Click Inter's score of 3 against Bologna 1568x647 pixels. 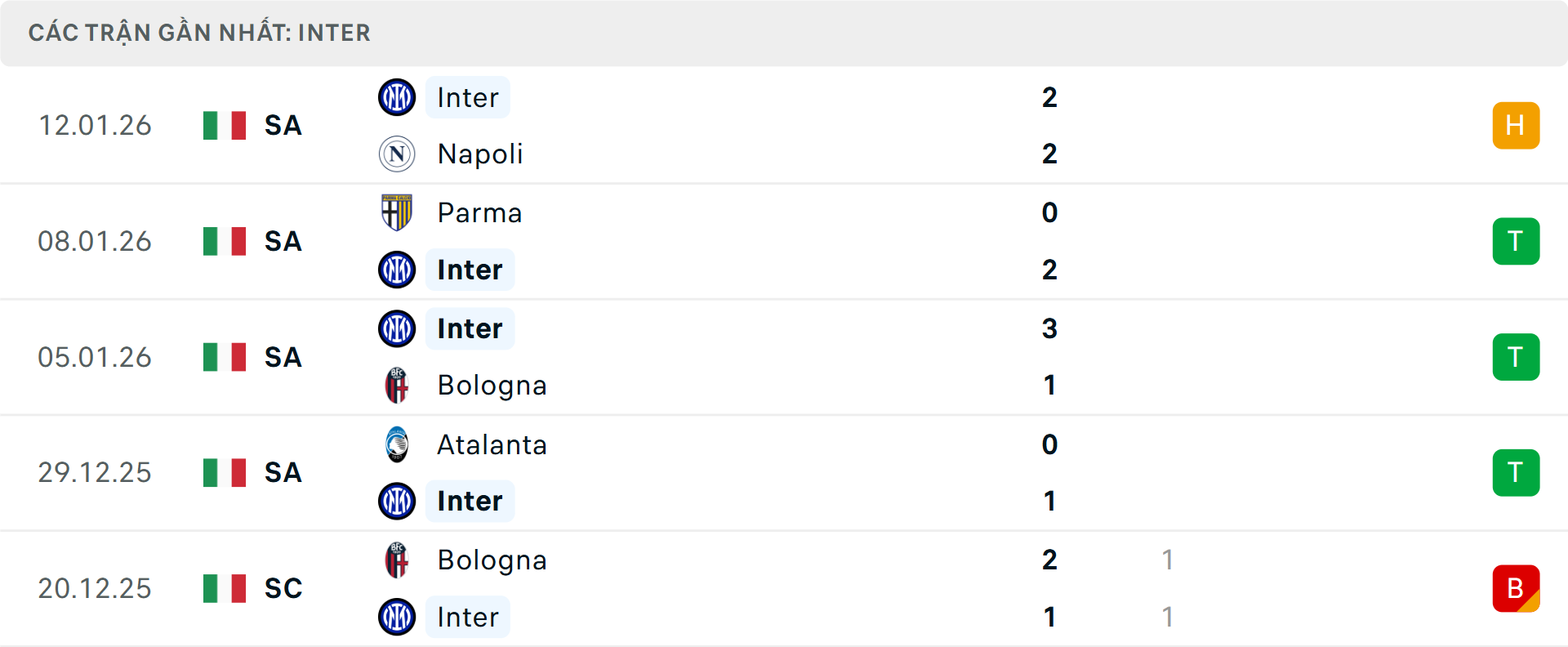[1049, 328]
